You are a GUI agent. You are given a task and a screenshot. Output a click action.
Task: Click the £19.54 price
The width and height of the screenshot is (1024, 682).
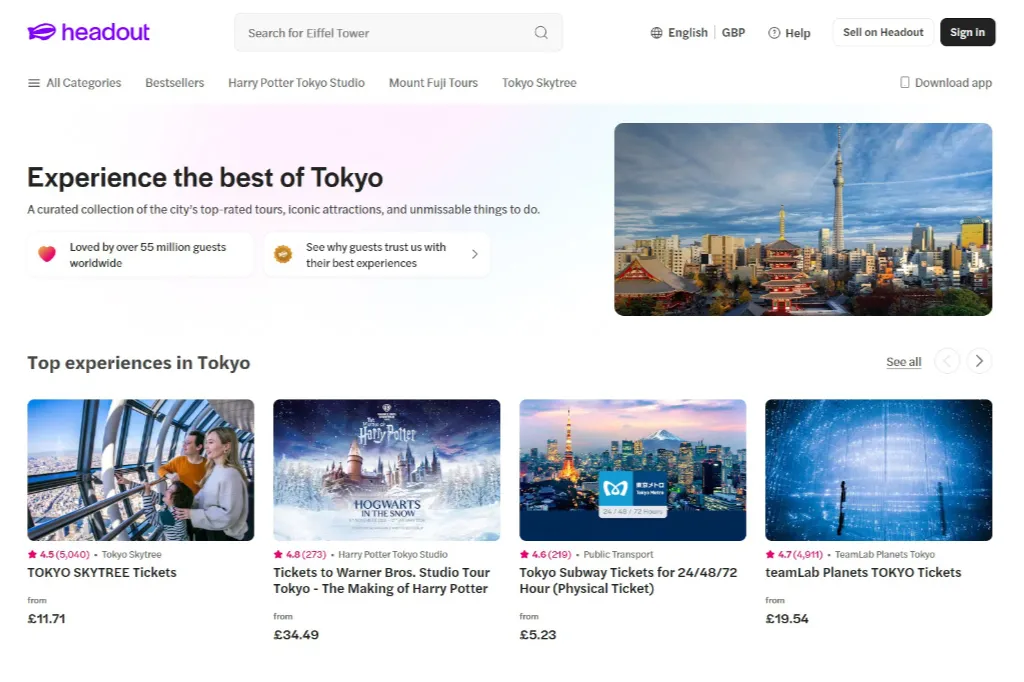pyautogui.click(x=787, y=619)
